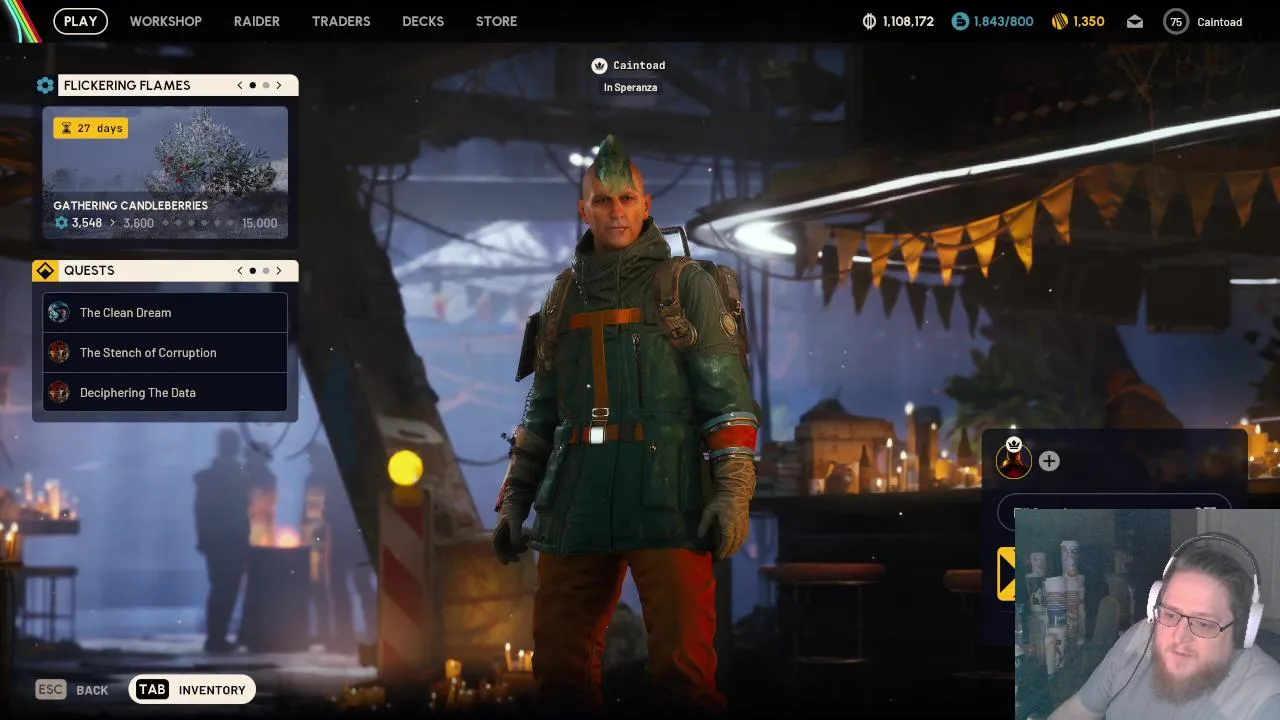Add a party member with plus icon
This screenshot has height=720, width=1280.
(x=1049, y=461)
